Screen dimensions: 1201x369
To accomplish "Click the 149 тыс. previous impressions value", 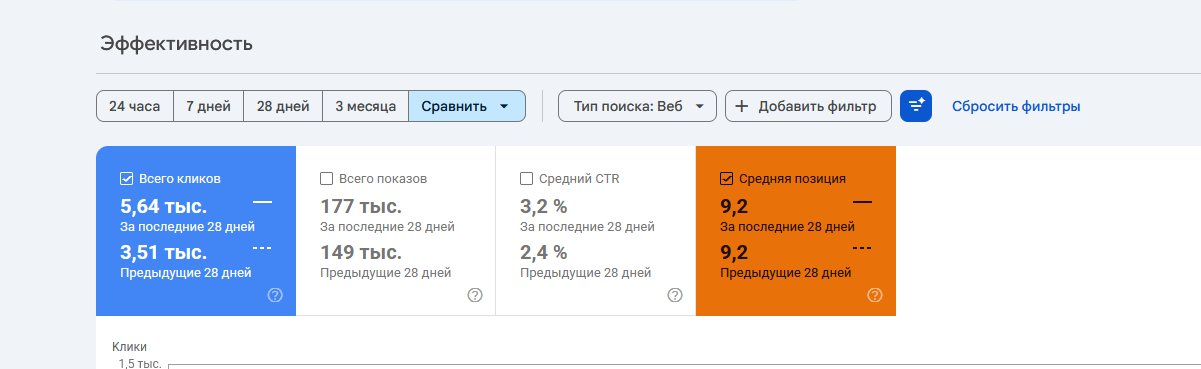I will click(x=361, y=252).
